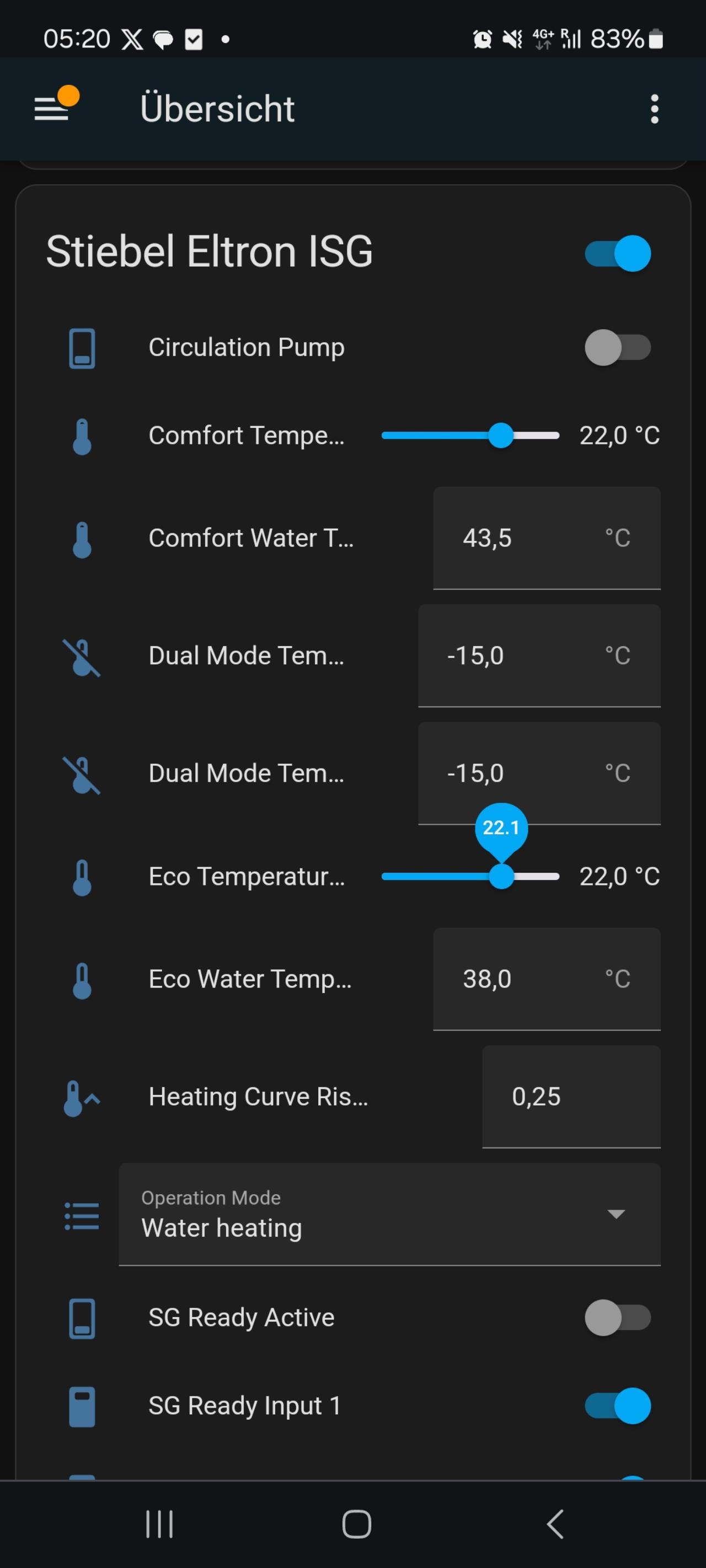Tap the Operation Mode list icon
The height and width of the screenshot is (1568, 706).
click(x=82, y=1216)
